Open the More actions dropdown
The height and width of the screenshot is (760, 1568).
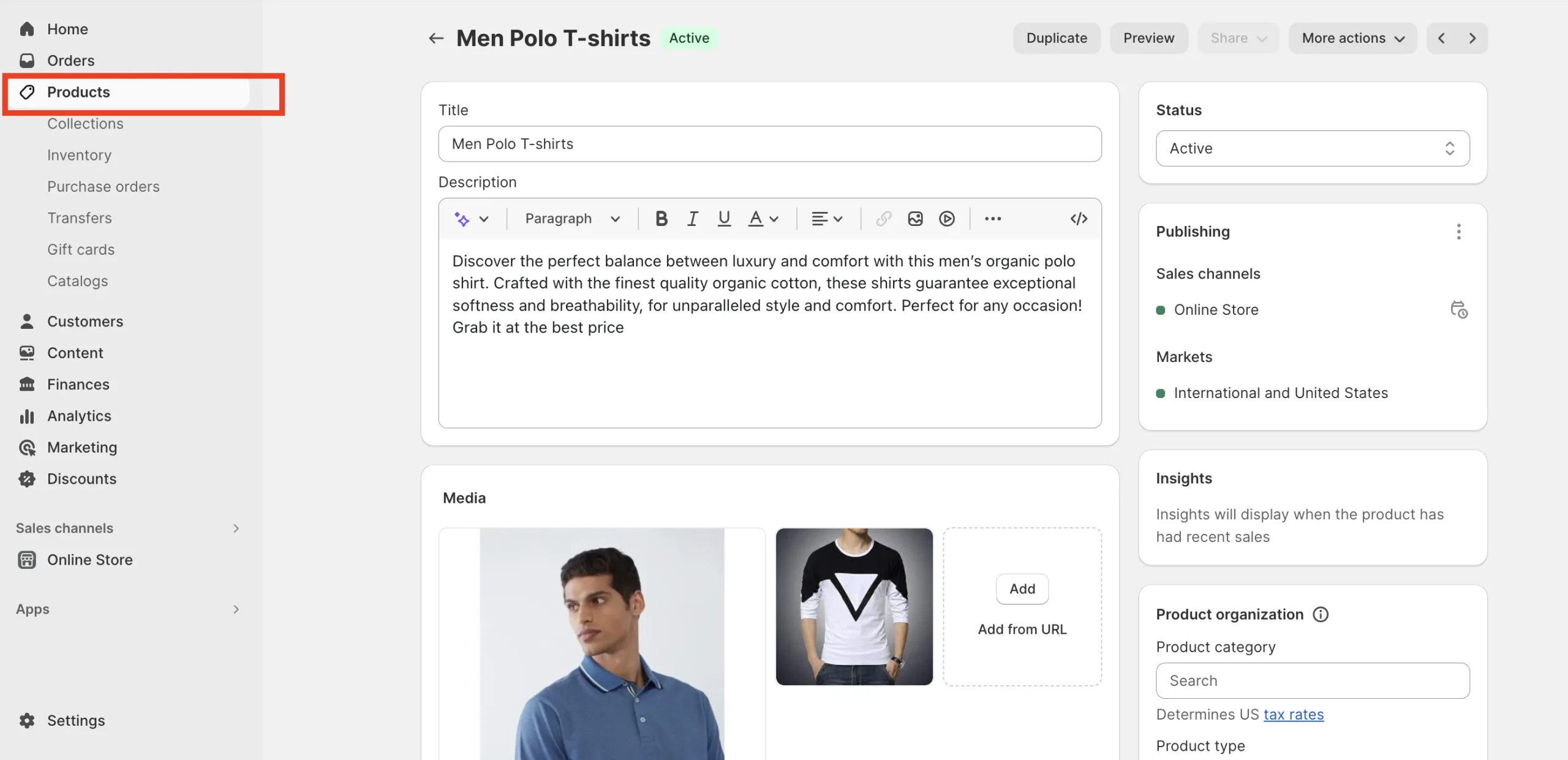[x=1352, y=38]
